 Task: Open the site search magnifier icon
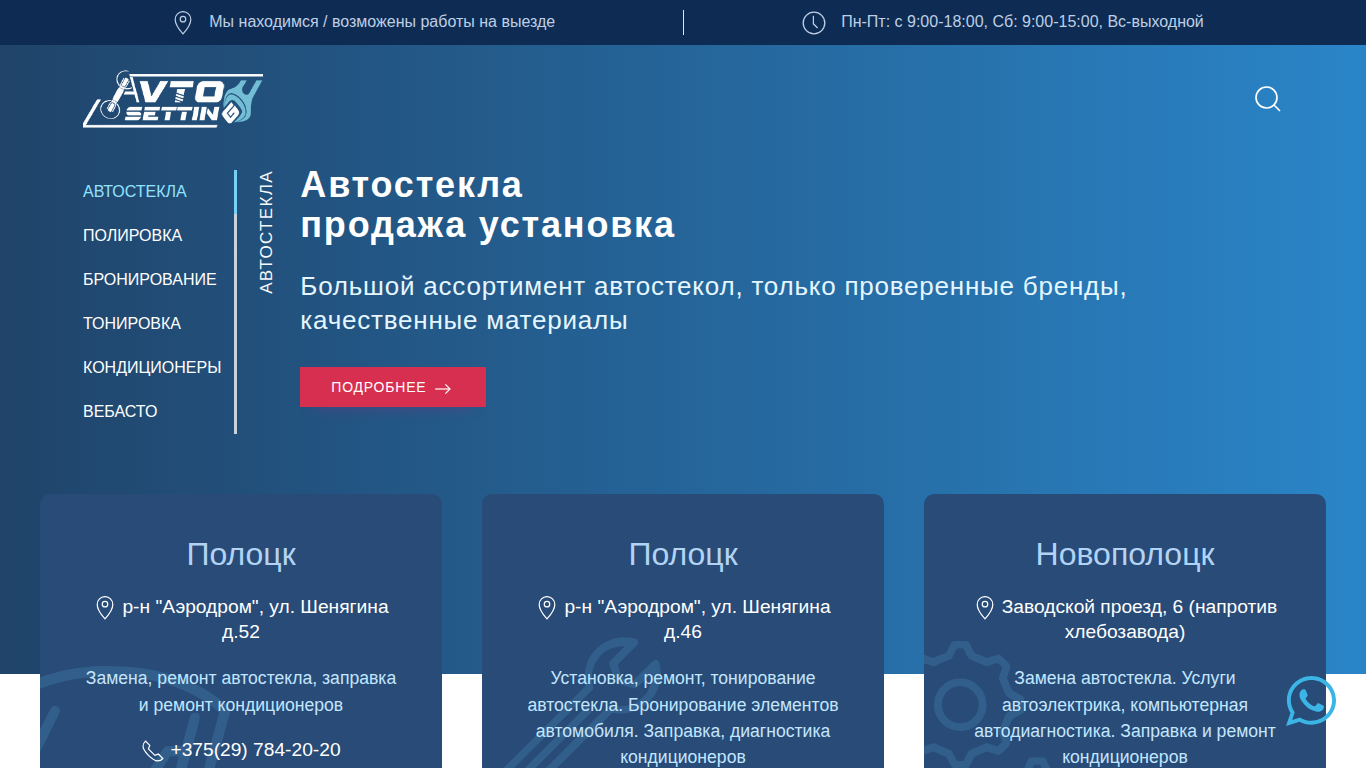(x=1268, y=99)
